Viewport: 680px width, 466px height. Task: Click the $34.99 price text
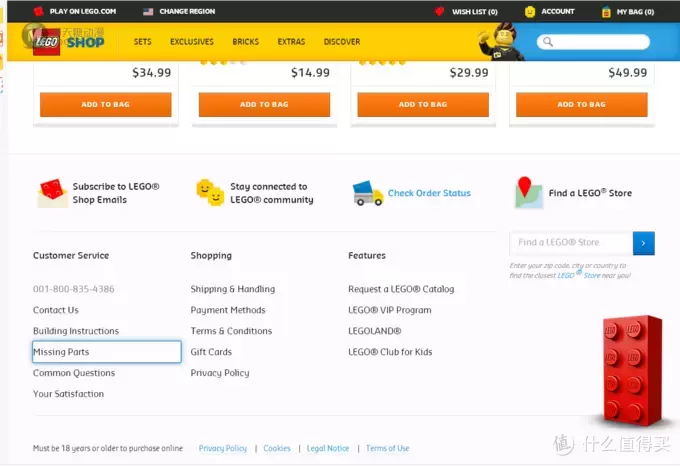pos(152,72)
